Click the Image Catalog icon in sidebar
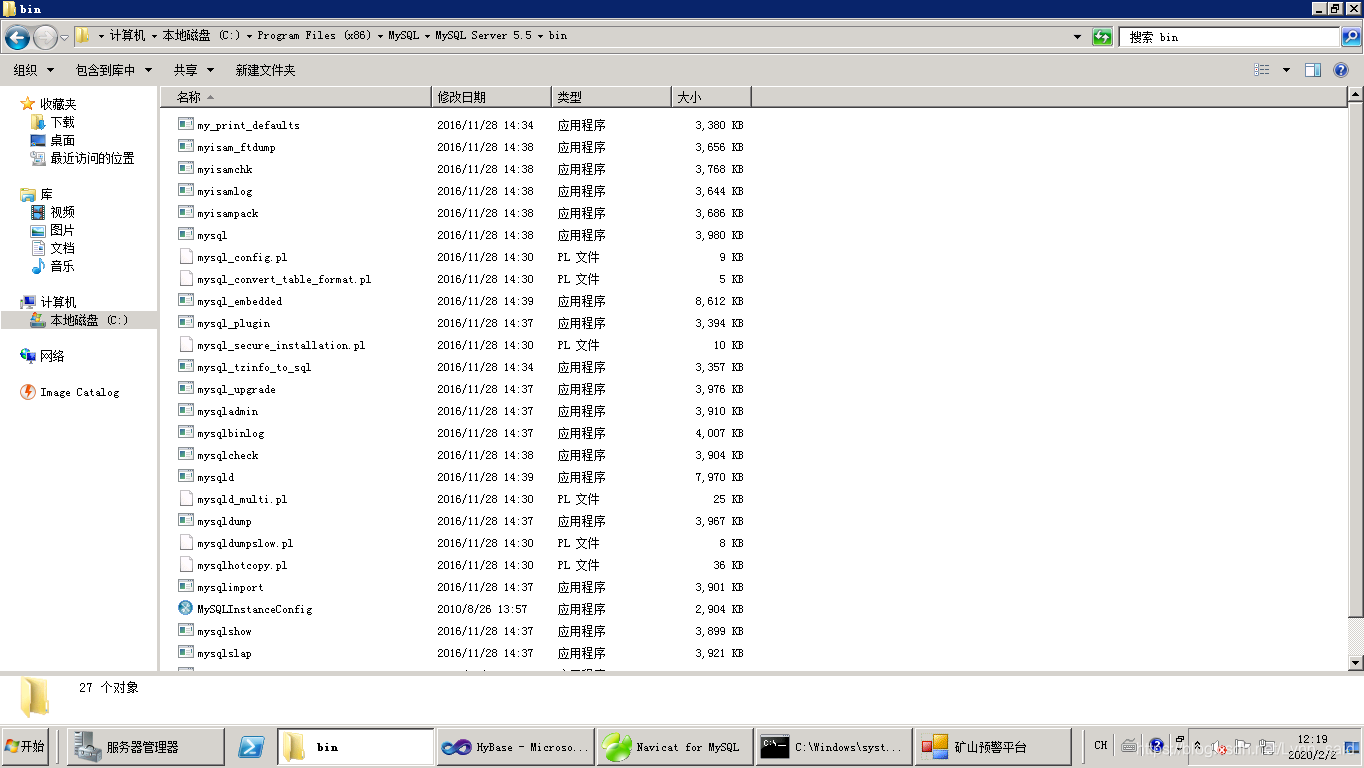 [28, 392]
